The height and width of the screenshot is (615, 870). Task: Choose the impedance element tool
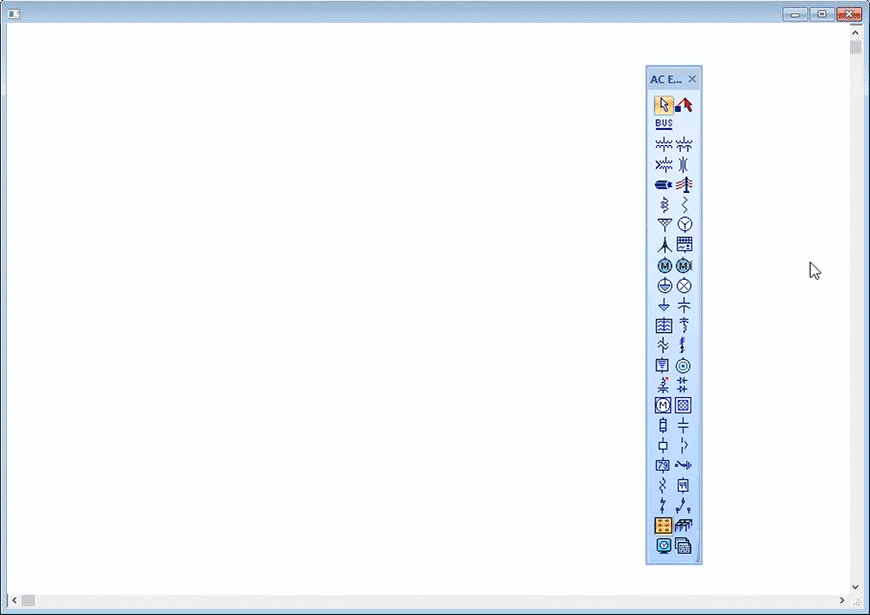(684, 204)
